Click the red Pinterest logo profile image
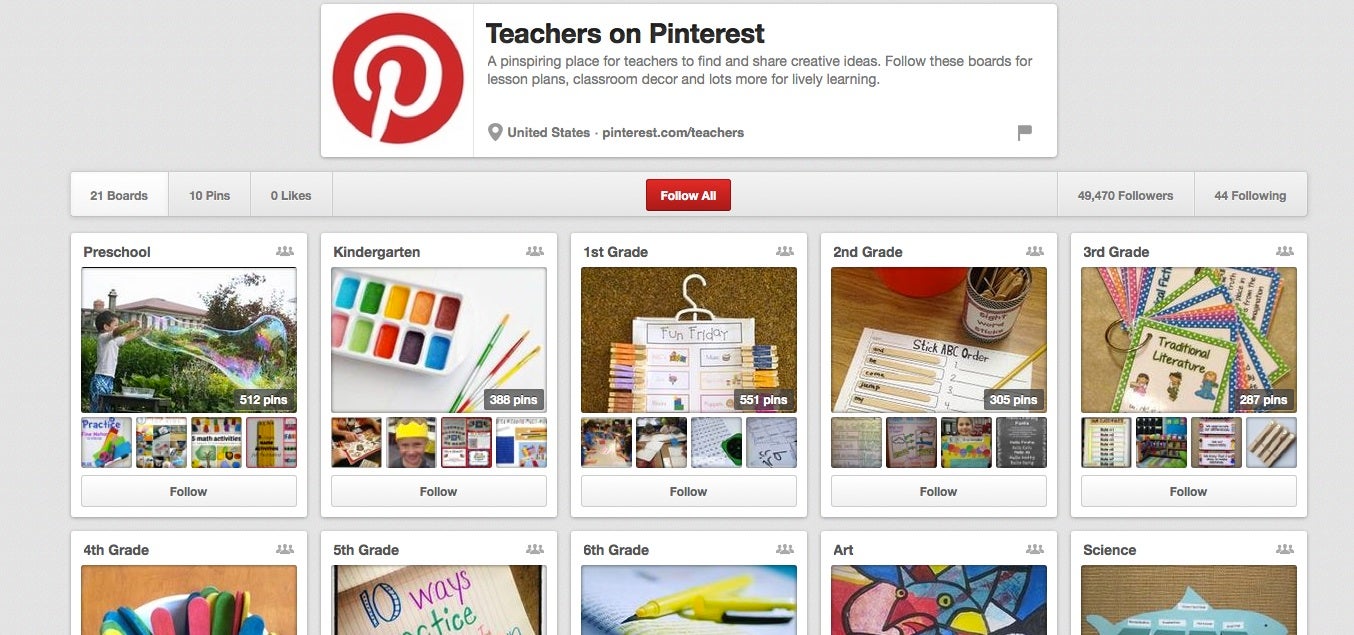 click(x=397, y=79)
